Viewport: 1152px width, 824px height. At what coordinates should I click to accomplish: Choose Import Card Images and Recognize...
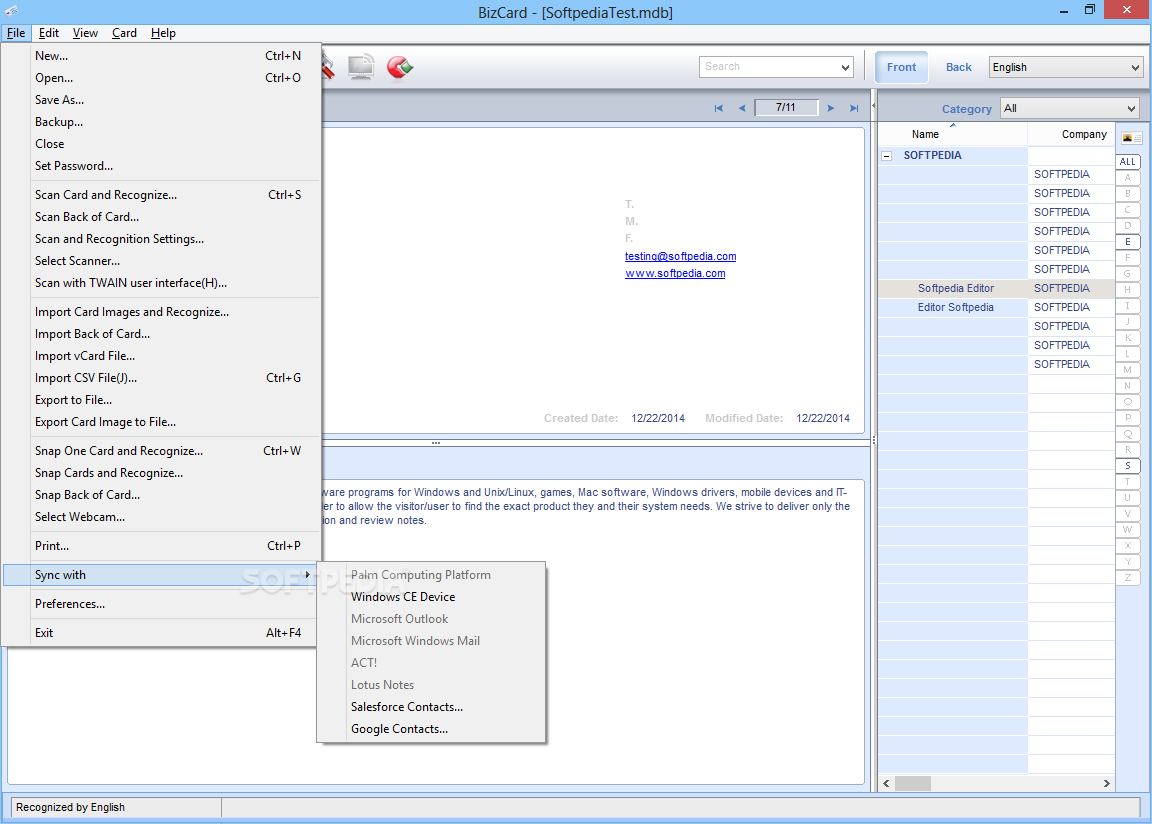click(x=161, y=312)
